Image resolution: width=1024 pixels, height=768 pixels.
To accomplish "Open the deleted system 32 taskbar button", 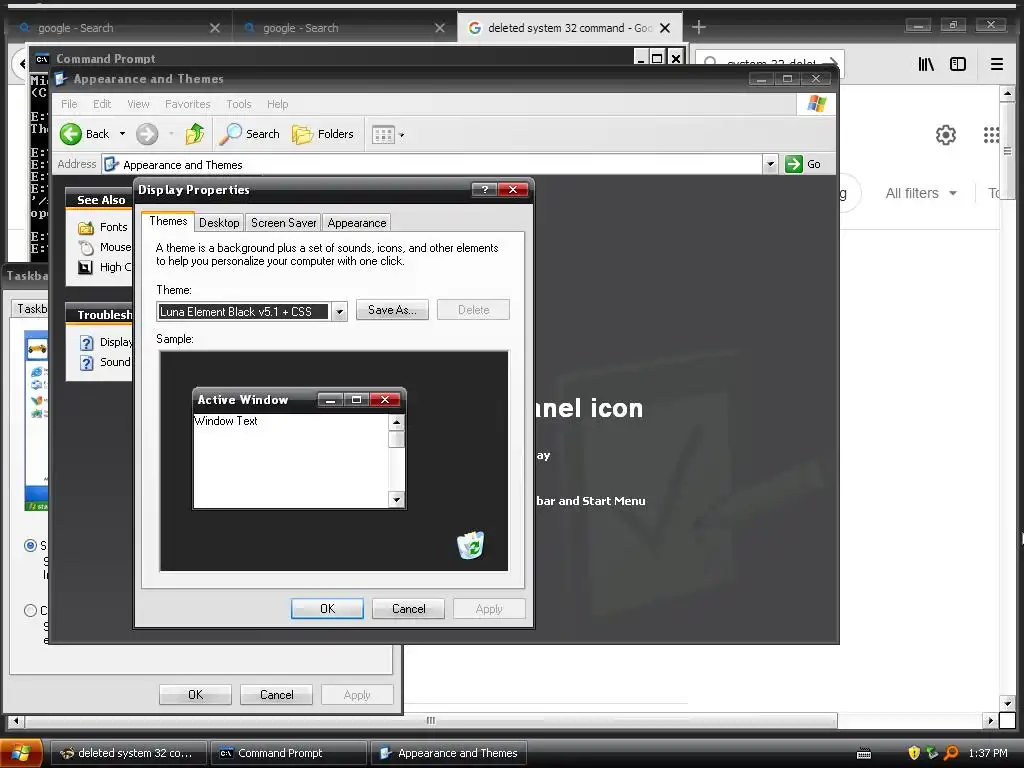I will pyautogui.click(x=129, y=753).
